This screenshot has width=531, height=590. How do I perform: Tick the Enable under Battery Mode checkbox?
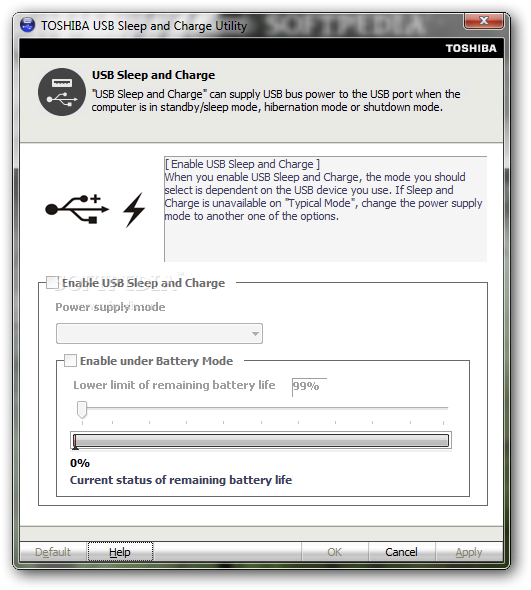(70, 360)
